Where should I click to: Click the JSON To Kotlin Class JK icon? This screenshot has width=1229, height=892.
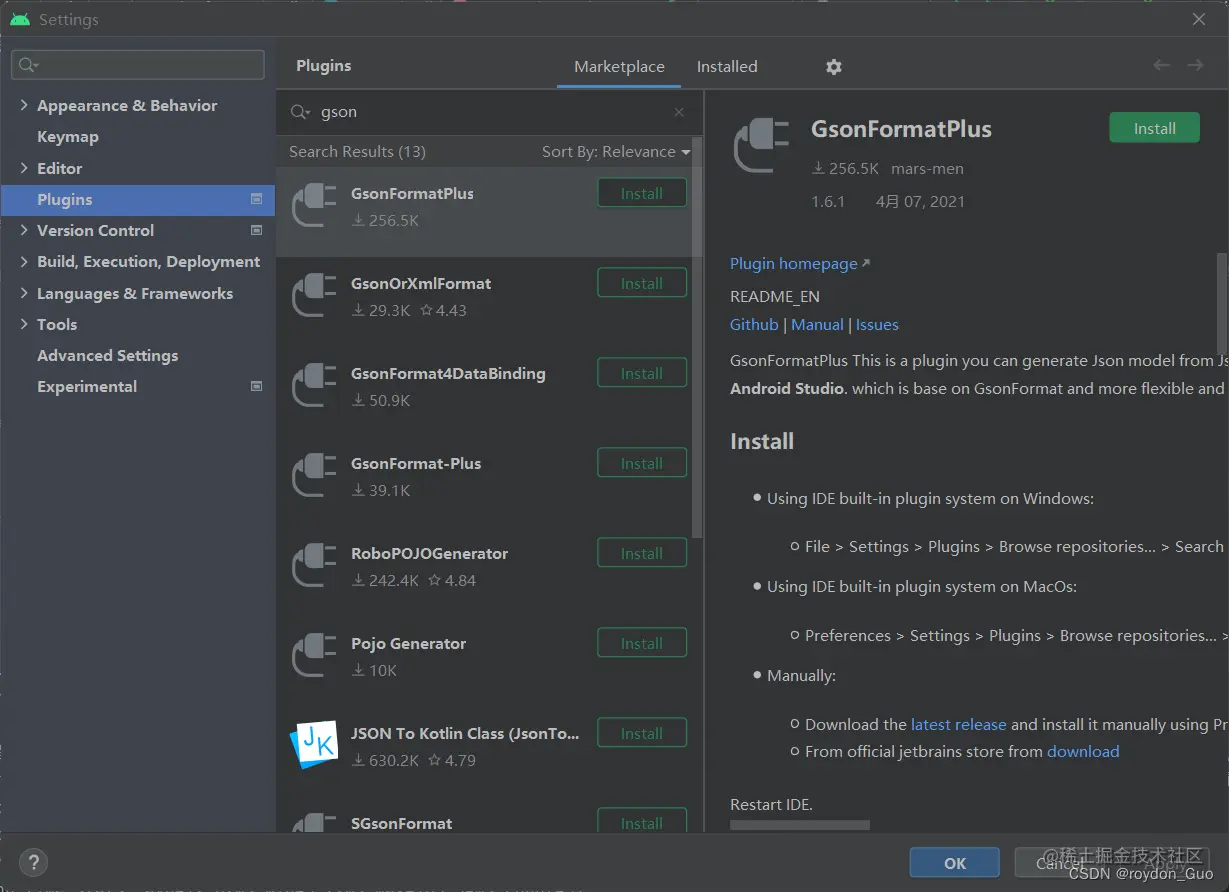314,746
